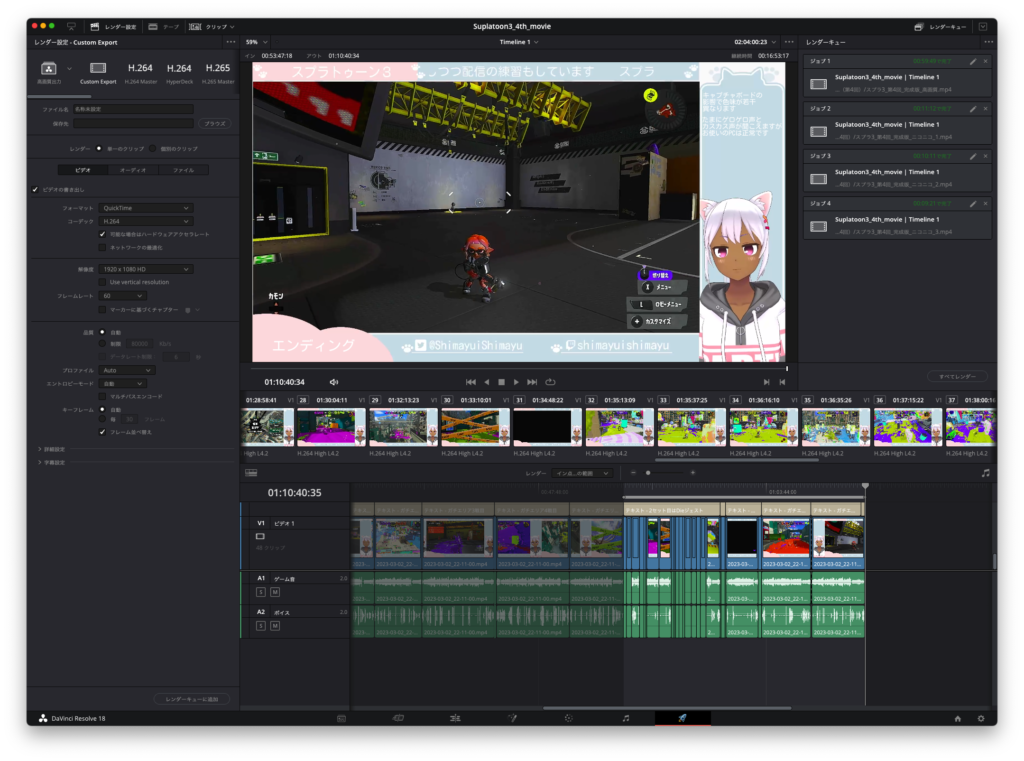1024x761 pixels.
Task: Uncheck ビデオの書き出し checkbox
Action: [x=35, y=189]
